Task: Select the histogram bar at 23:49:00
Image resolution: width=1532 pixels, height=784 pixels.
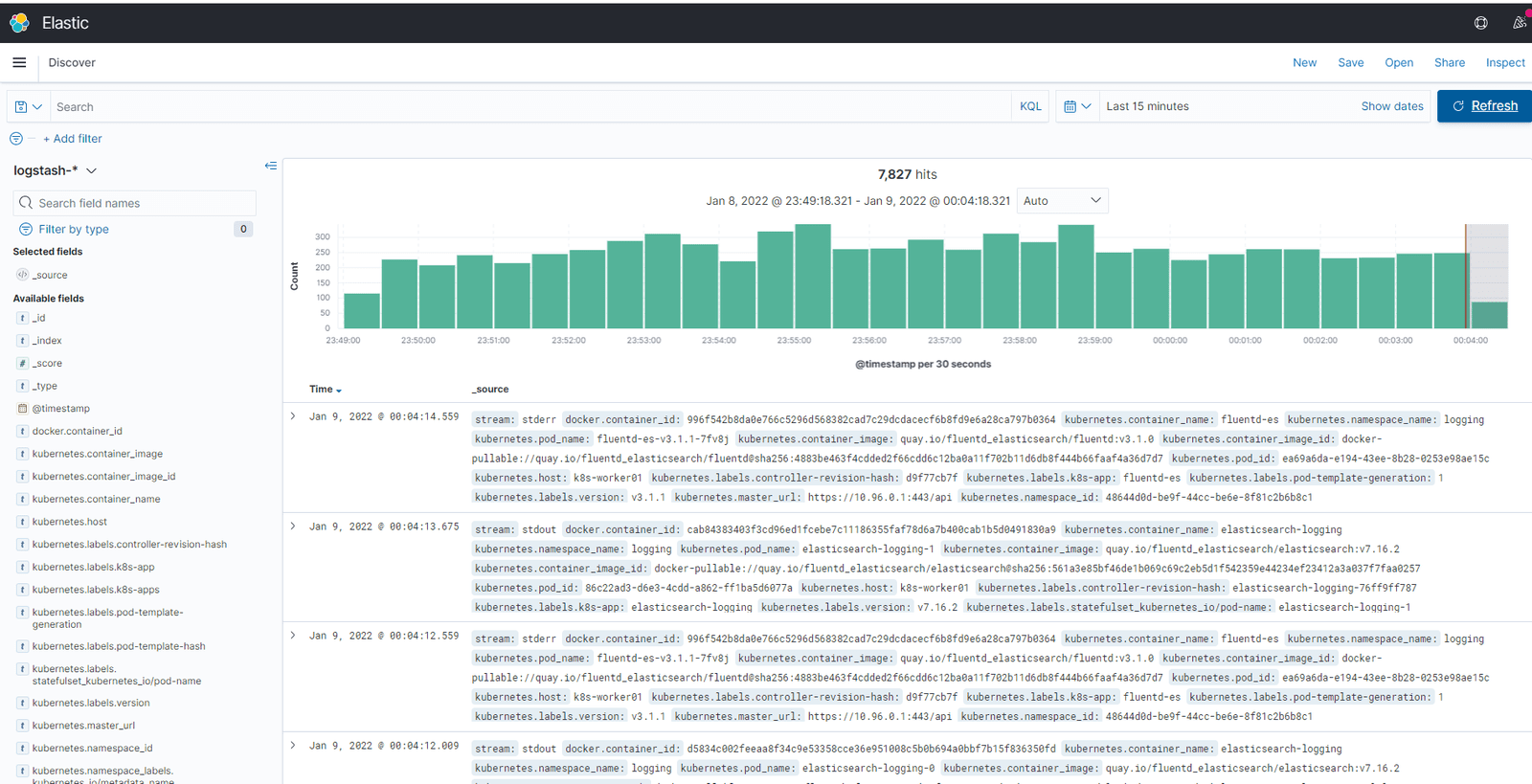Action: (362, 311)
